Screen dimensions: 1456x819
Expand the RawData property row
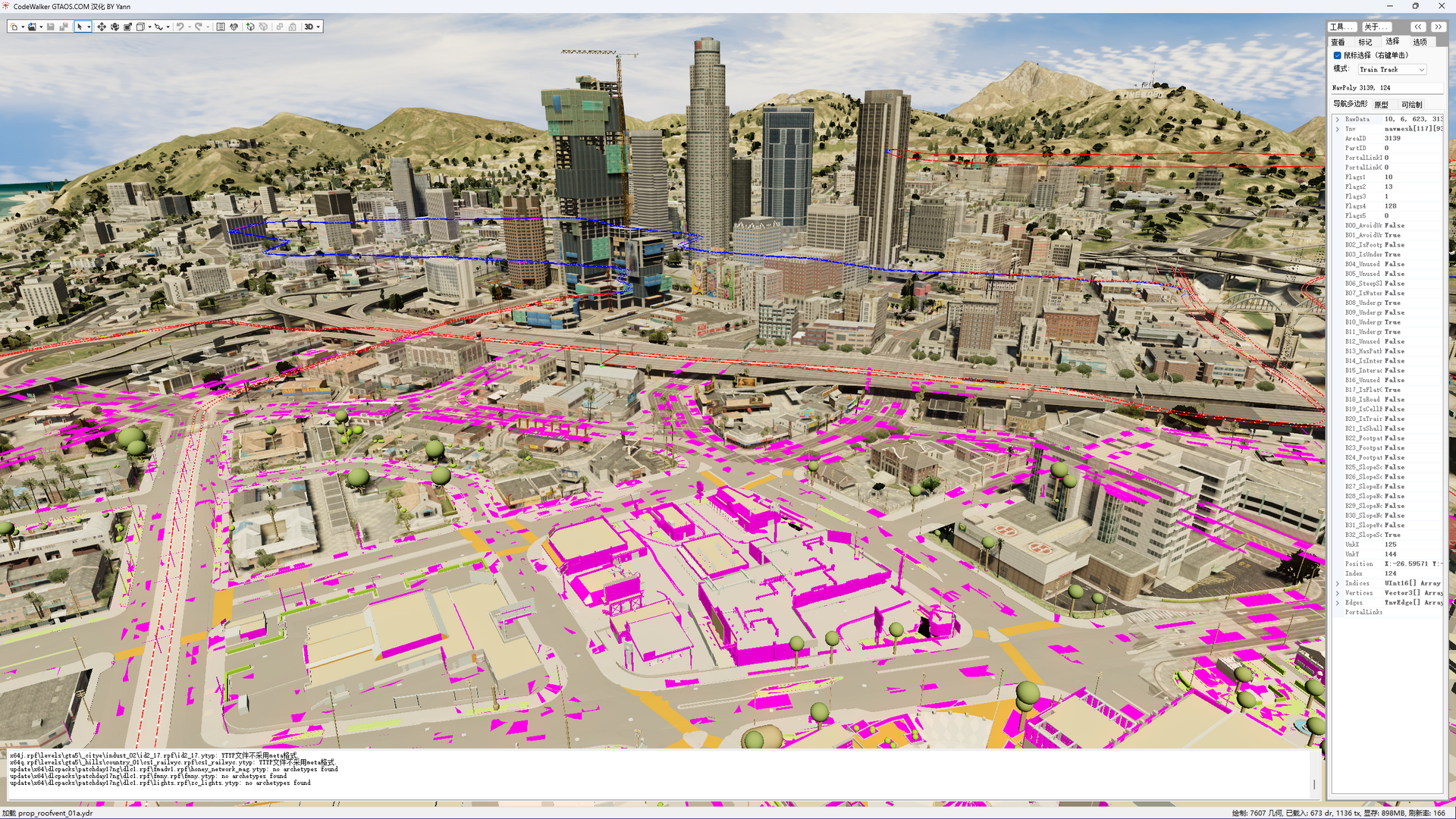click(1337, 120)
